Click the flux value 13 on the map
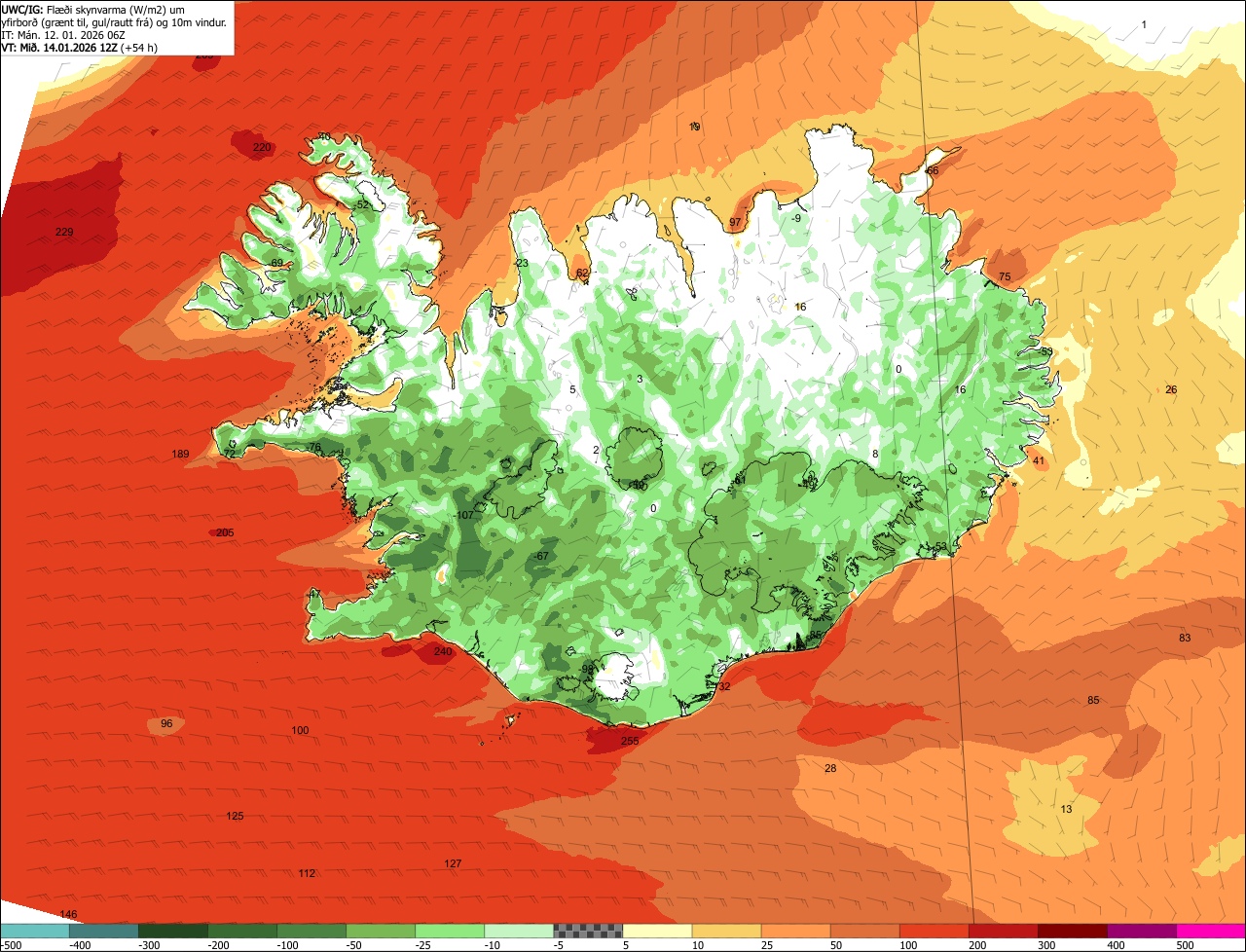Viewport: 1246px width, 952px height. click(x=1066, y=809)
